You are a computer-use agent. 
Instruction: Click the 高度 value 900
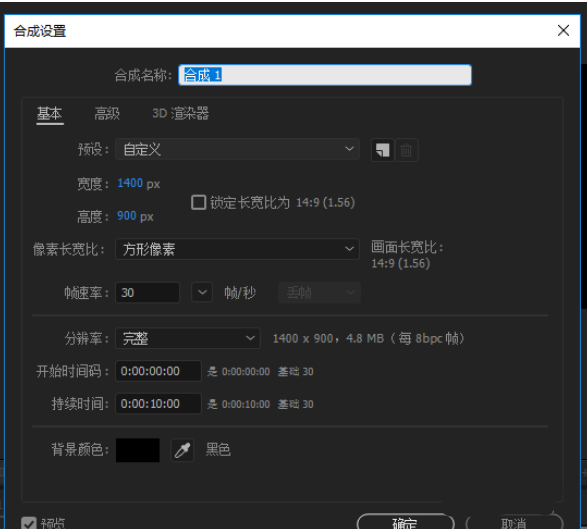tap(127, 216)
